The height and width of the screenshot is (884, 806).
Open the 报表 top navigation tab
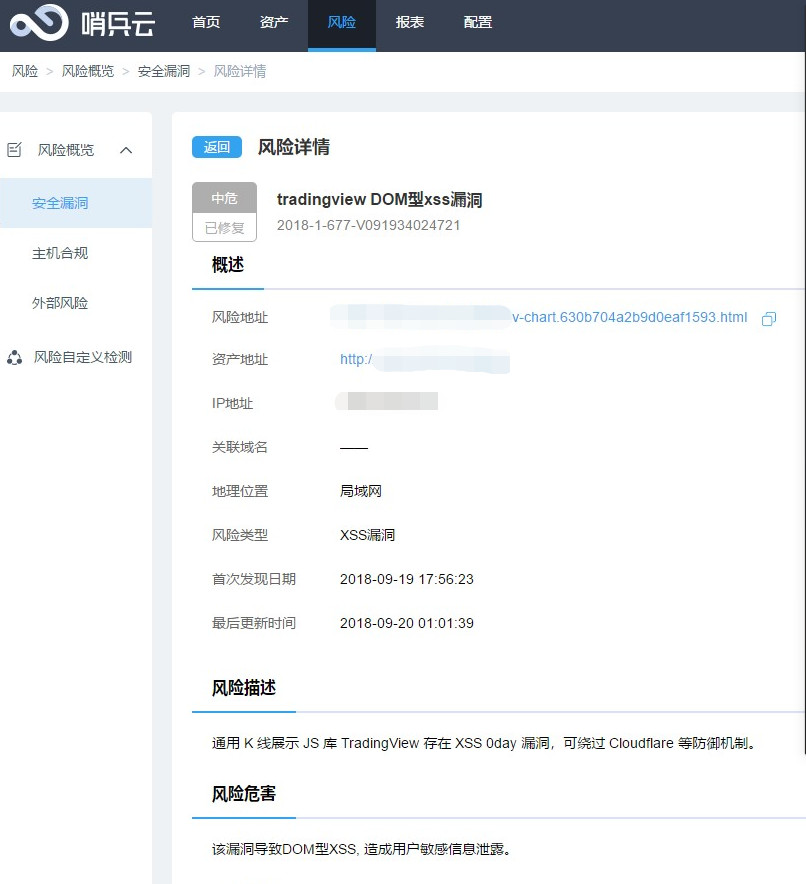410,23
